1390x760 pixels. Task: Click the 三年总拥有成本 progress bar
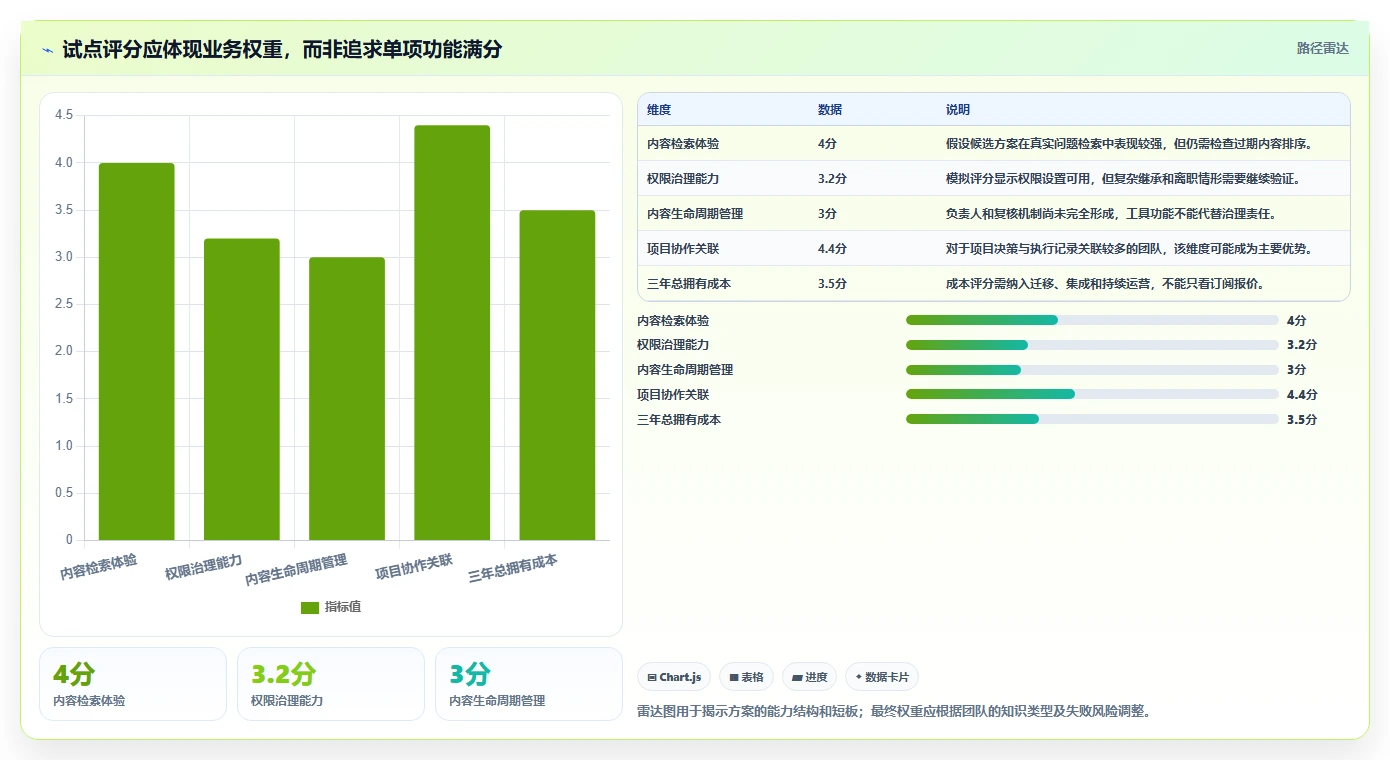[1092, 419]
